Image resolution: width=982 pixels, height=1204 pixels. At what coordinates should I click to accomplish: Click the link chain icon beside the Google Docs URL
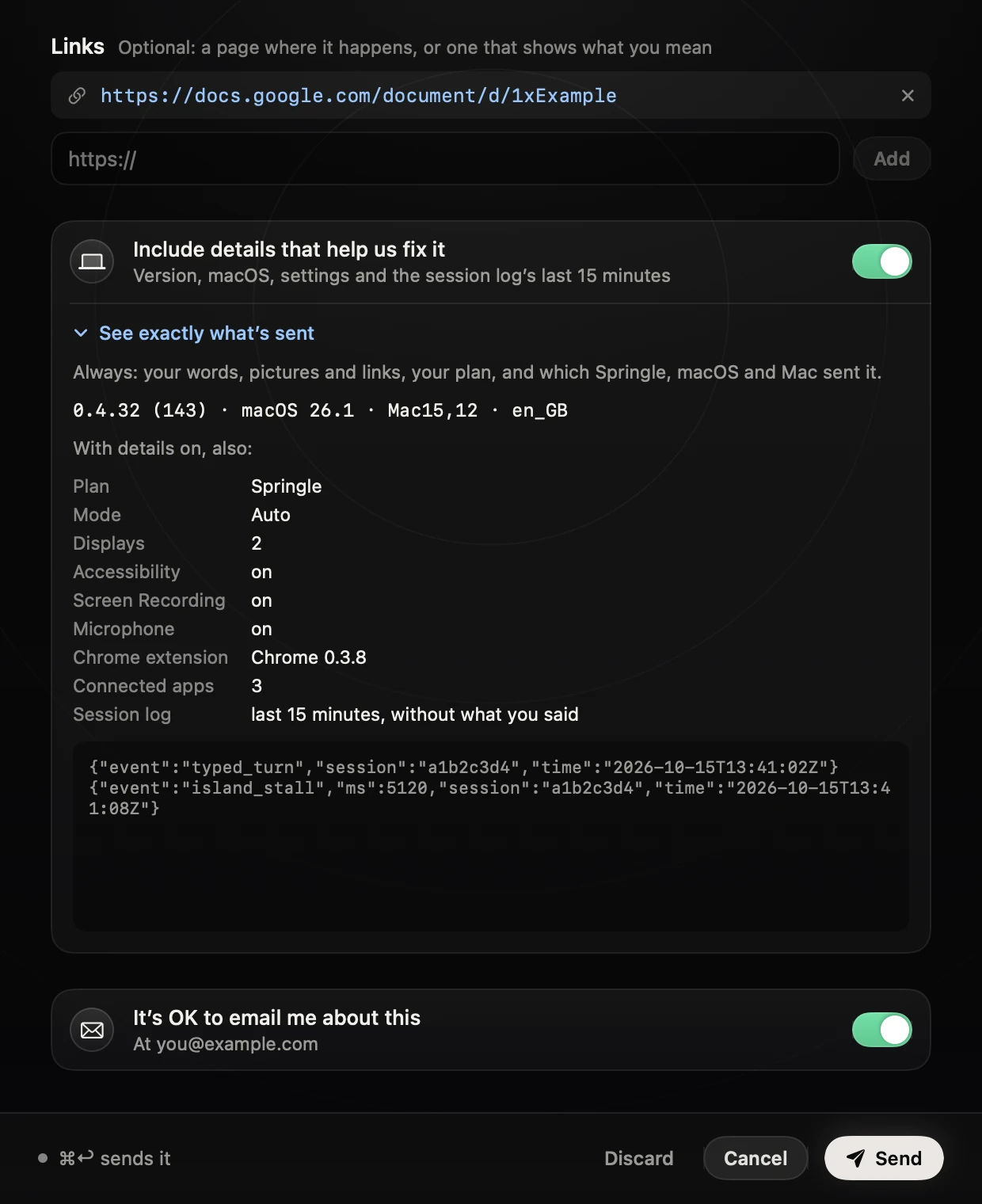(x=77, y=96)
